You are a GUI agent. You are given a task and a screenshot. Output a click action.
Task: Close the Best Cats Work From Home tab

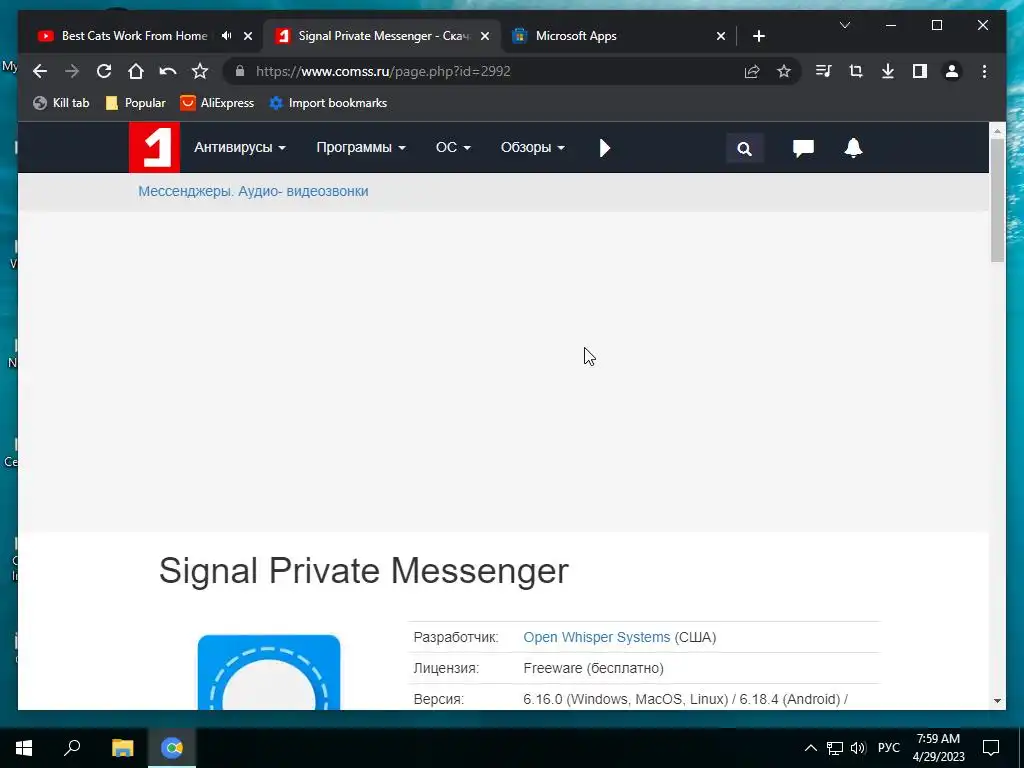click(x=248, y=36)
